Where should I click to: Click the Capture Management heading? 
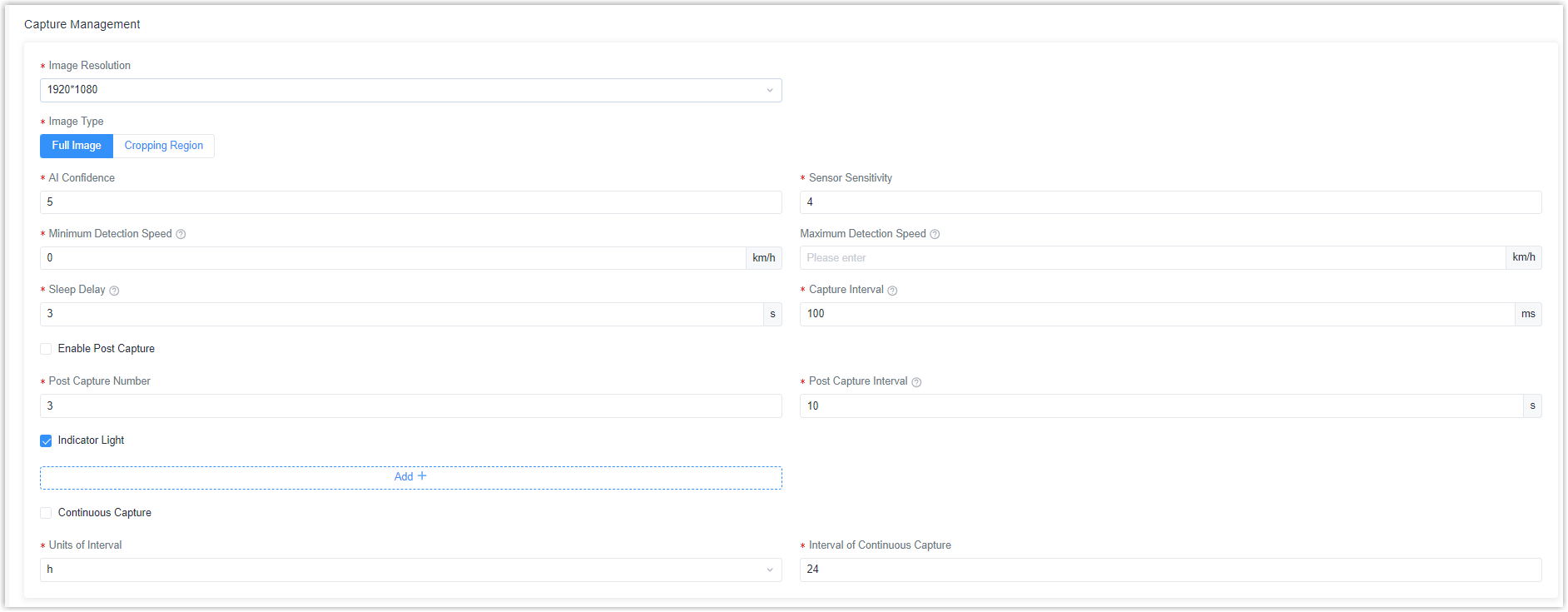pyautogui.click(x=82, y=24)
